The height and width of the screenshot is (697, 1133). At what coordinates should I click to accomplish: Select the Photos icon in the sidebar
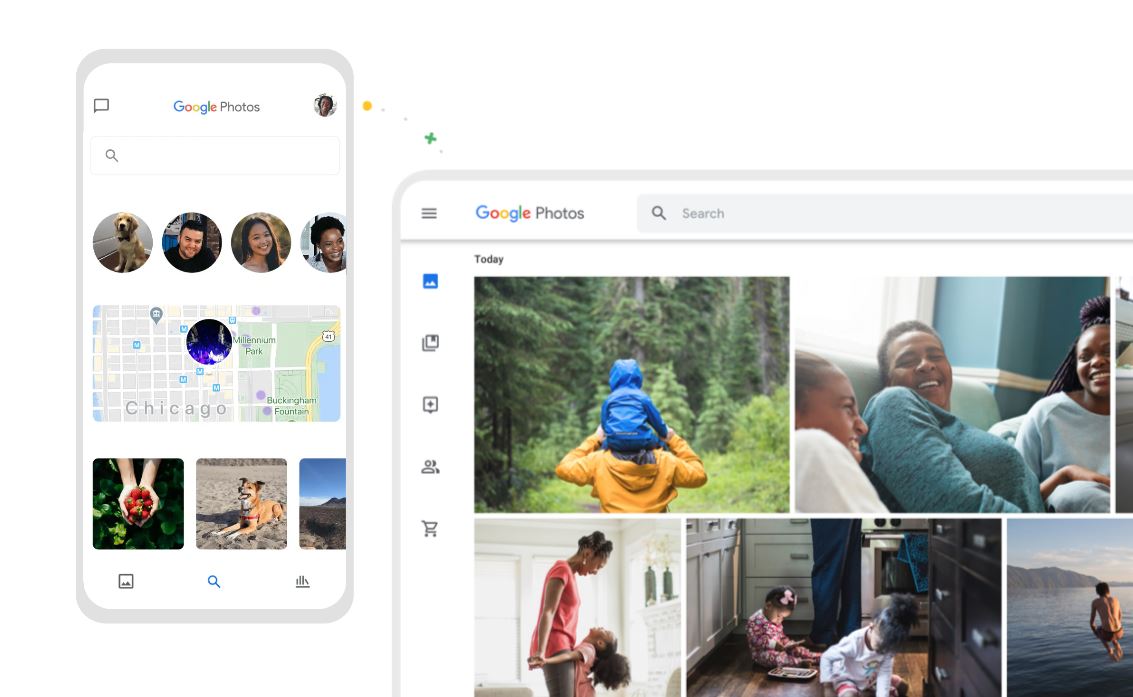[429, 281]
